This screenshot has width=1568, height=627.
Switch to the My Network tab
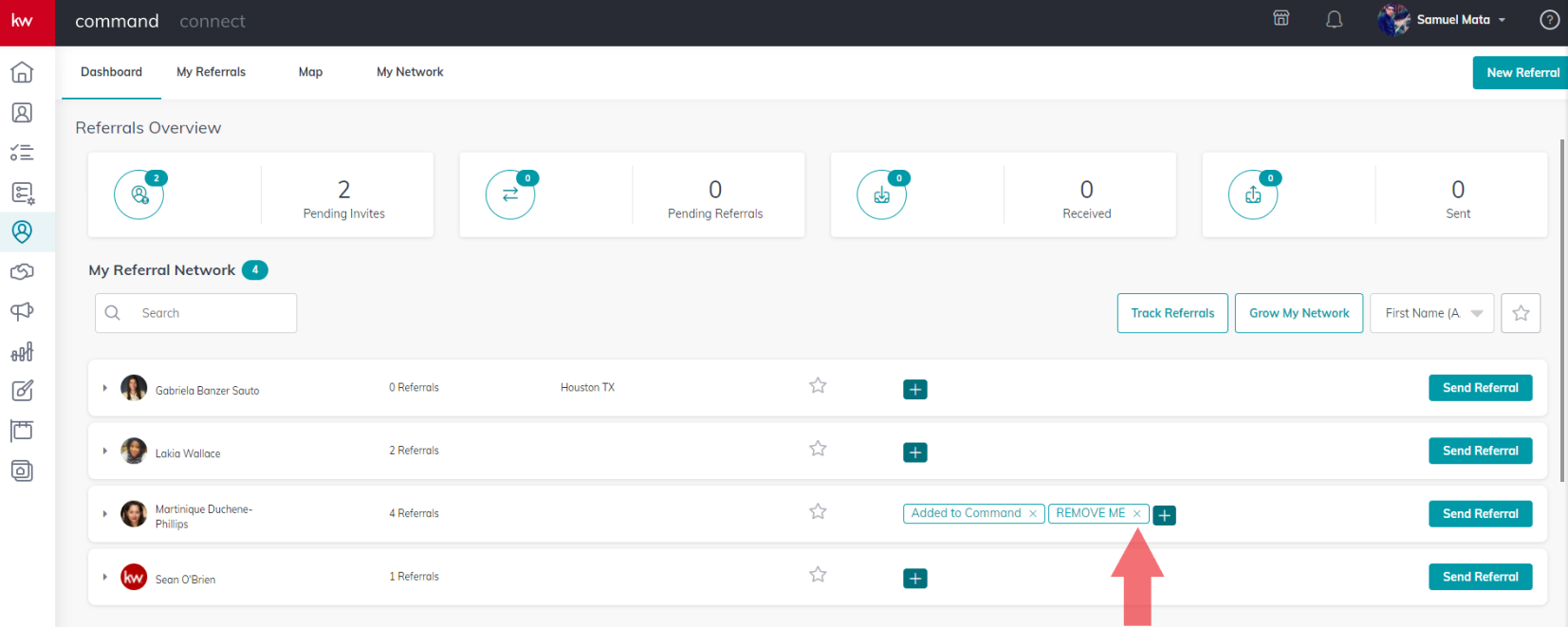pos(410,72)
